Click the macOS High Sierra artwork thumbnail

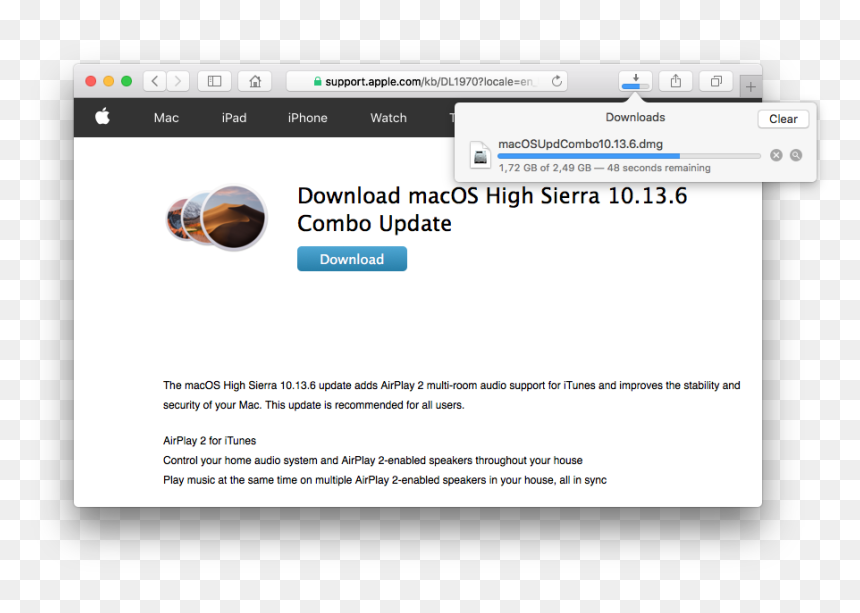click(x=217, y=217)
